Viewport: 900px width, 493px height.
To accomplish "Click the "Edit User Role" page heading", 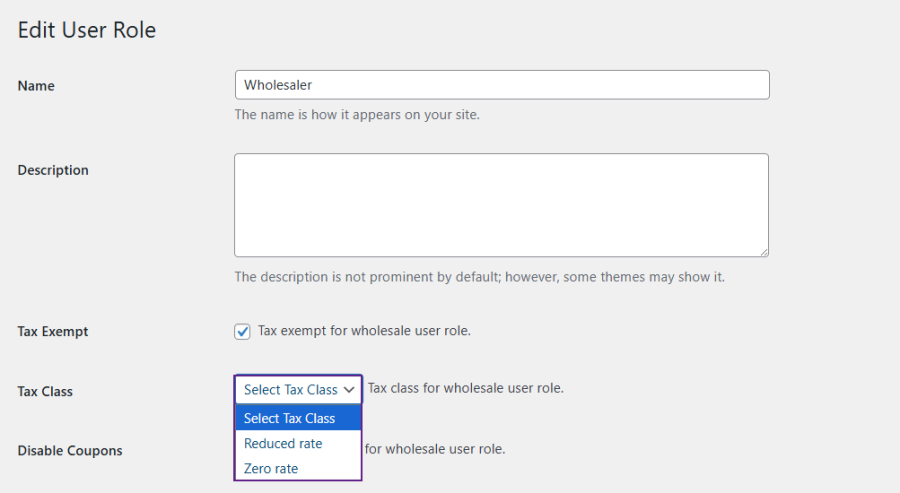I will [87, 30].
